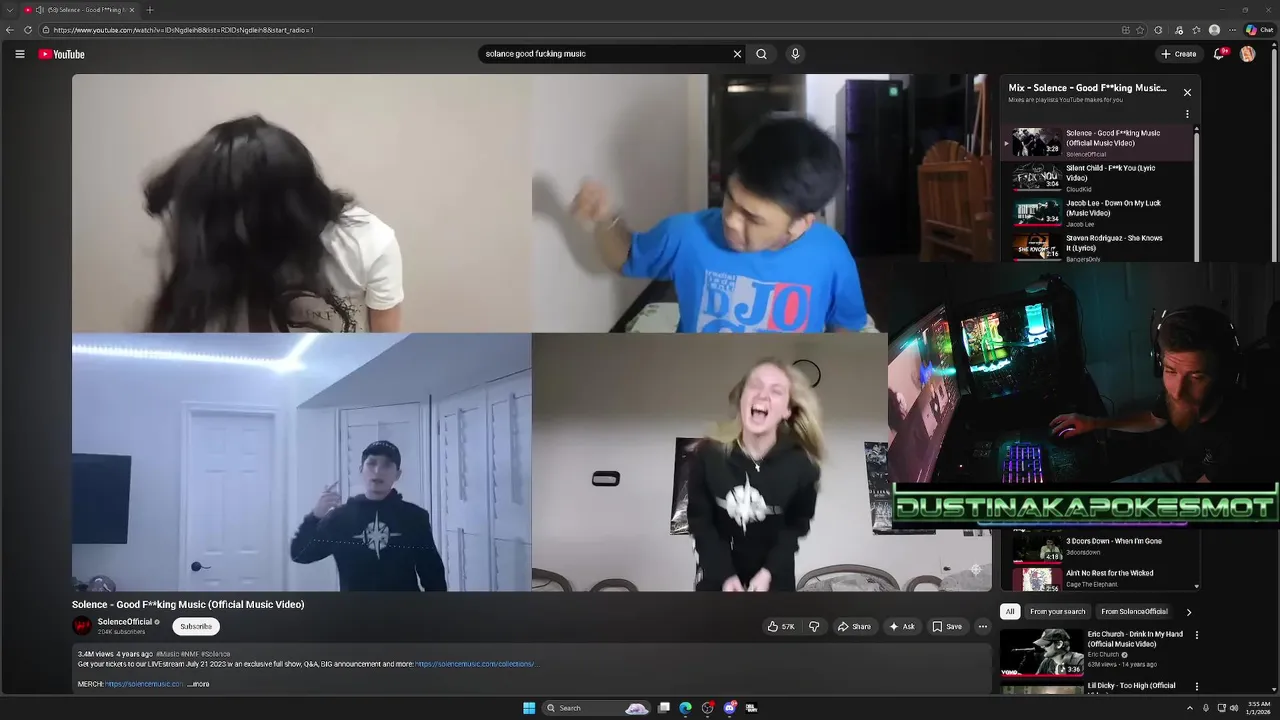
Task: Open the SolenceOfficial channel avatar
Action: (82, 626)
